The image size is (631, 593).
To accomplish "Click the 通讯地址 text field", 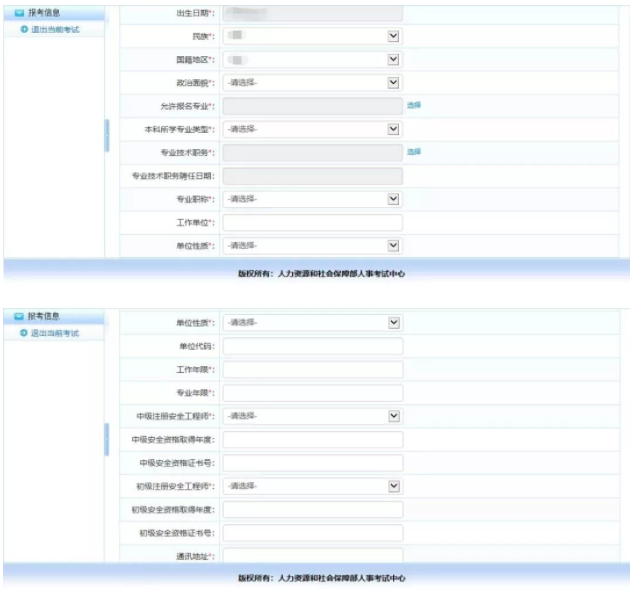I will (312, 554).
